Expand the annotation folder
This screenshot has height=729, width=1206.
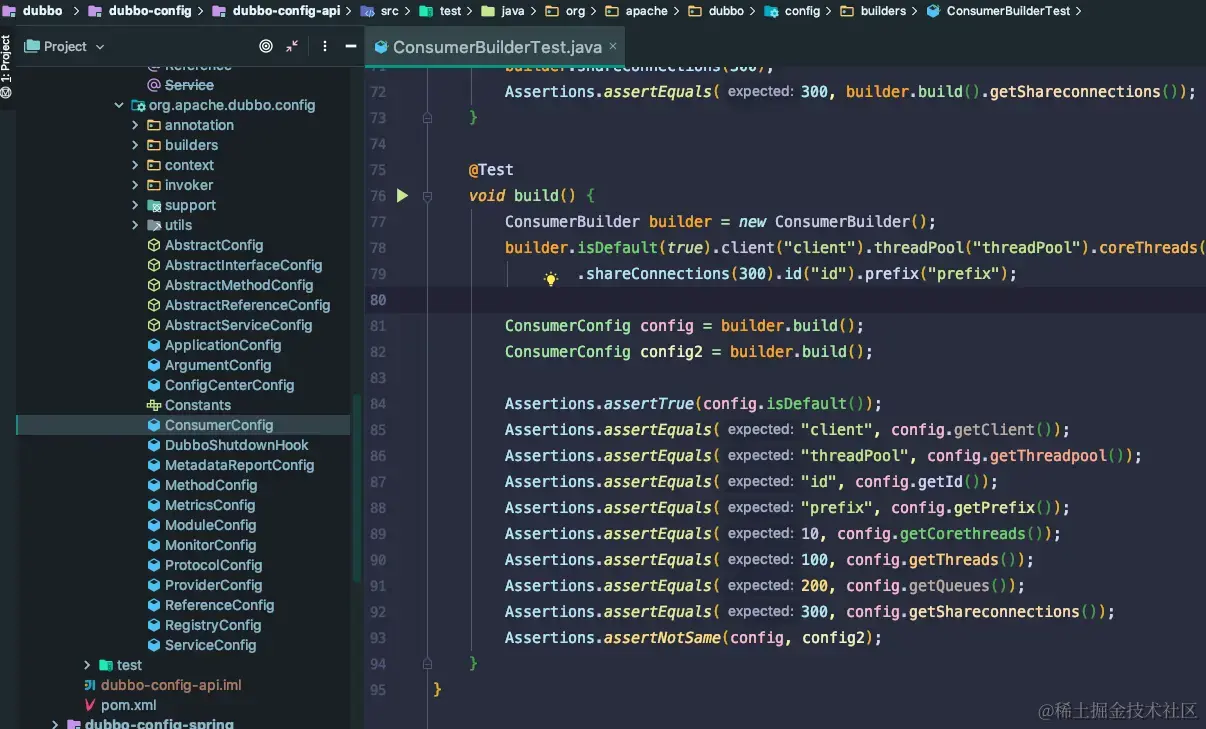coord(136,125)
